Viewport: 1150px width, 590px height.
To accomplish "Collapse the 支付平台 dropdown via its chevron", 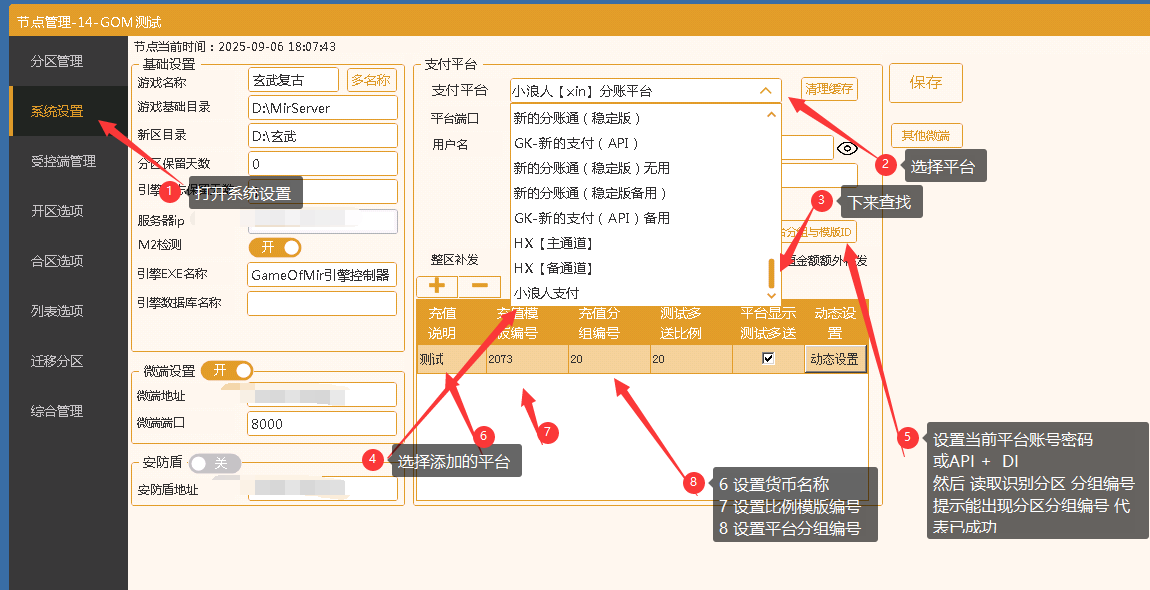I will (767, 89).
